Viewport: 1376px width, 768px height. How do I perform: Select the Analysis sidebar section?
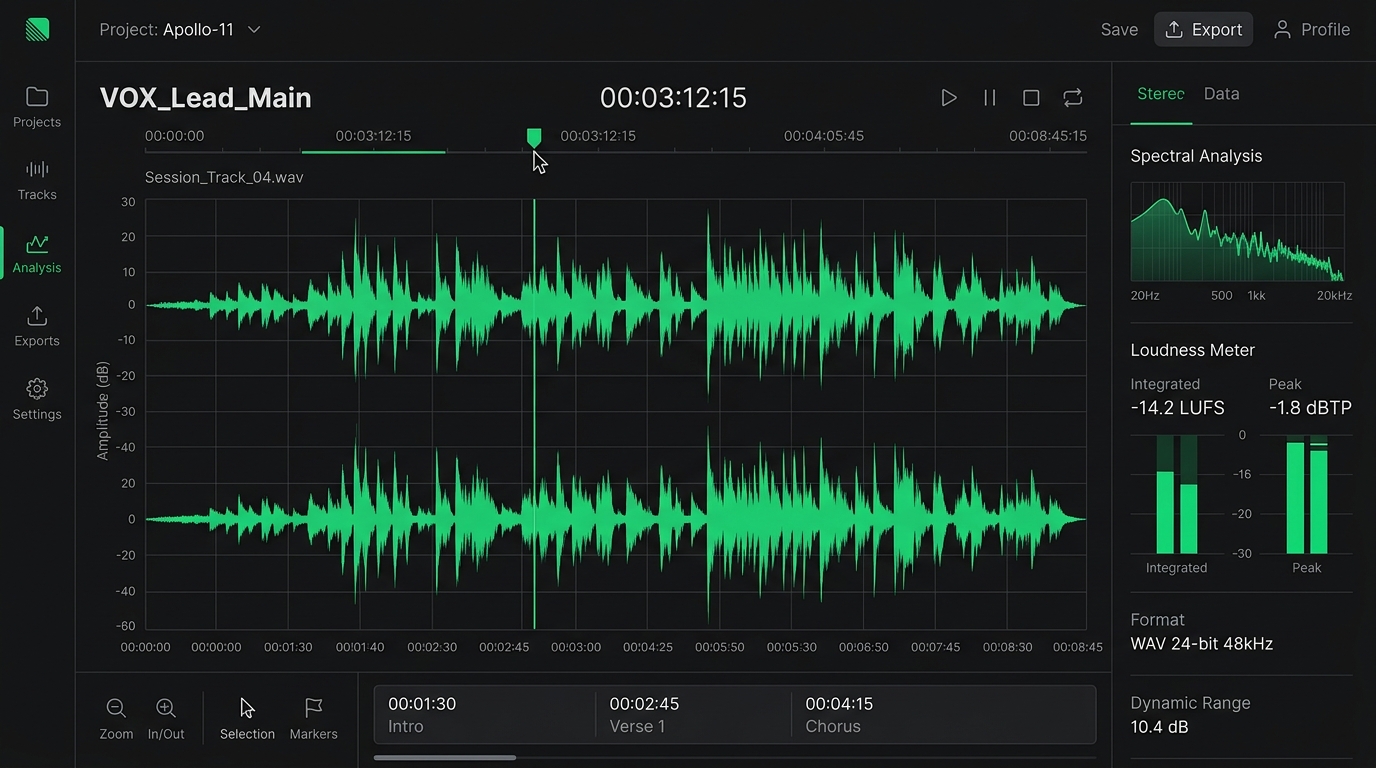(x=37, y=254)
